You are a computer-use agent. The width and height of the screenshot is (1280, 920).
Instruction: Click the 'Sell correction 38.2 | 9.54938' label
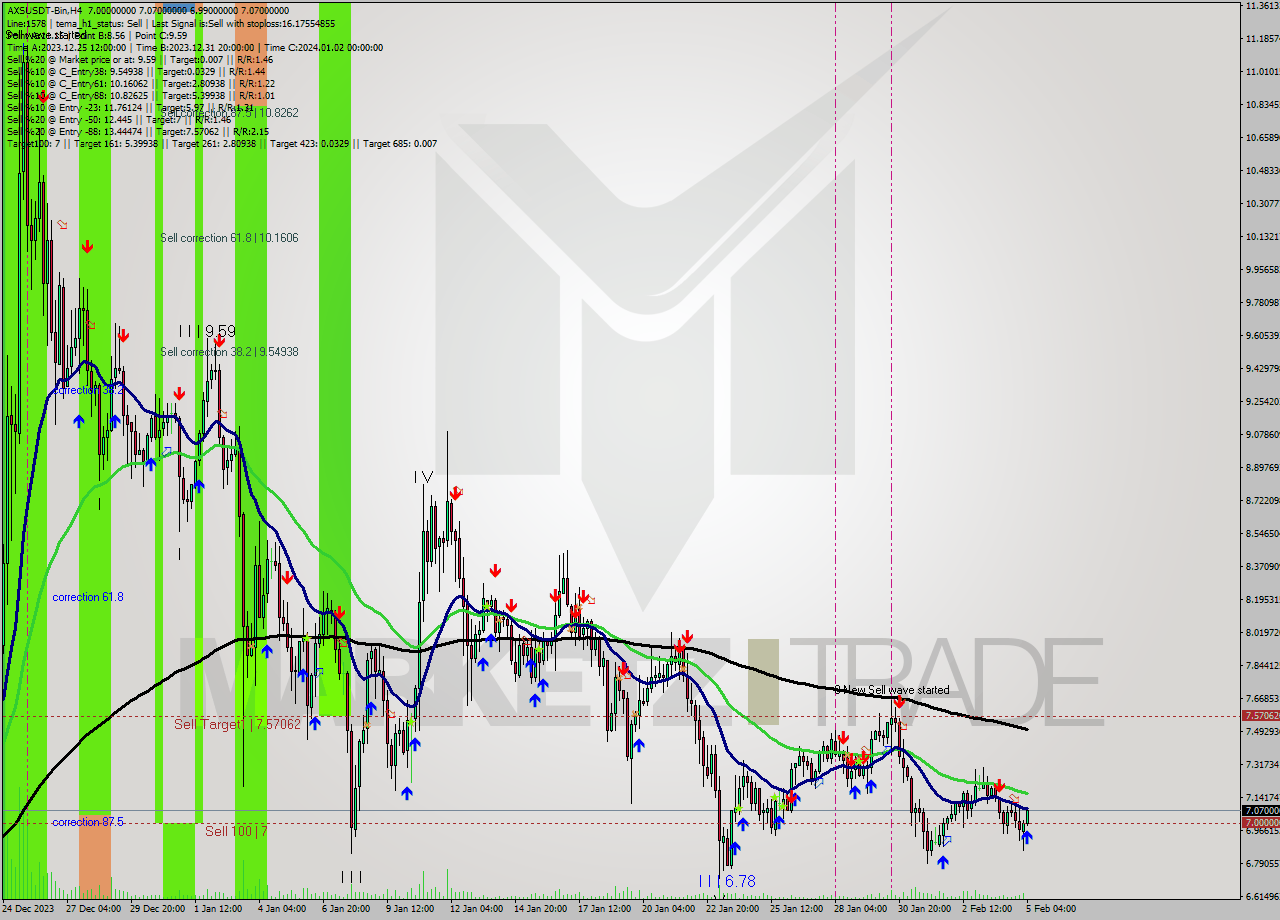pos(229,352)
